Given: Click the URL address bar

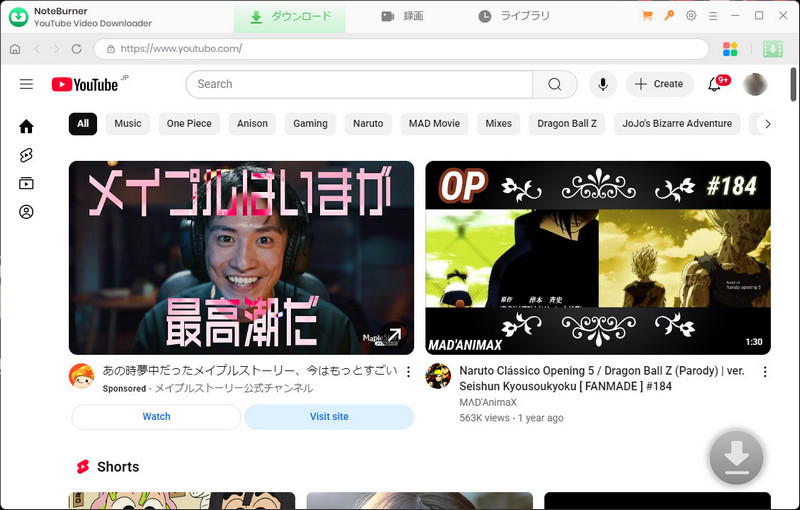Looking at the screenshot, I should pos(402,49).
